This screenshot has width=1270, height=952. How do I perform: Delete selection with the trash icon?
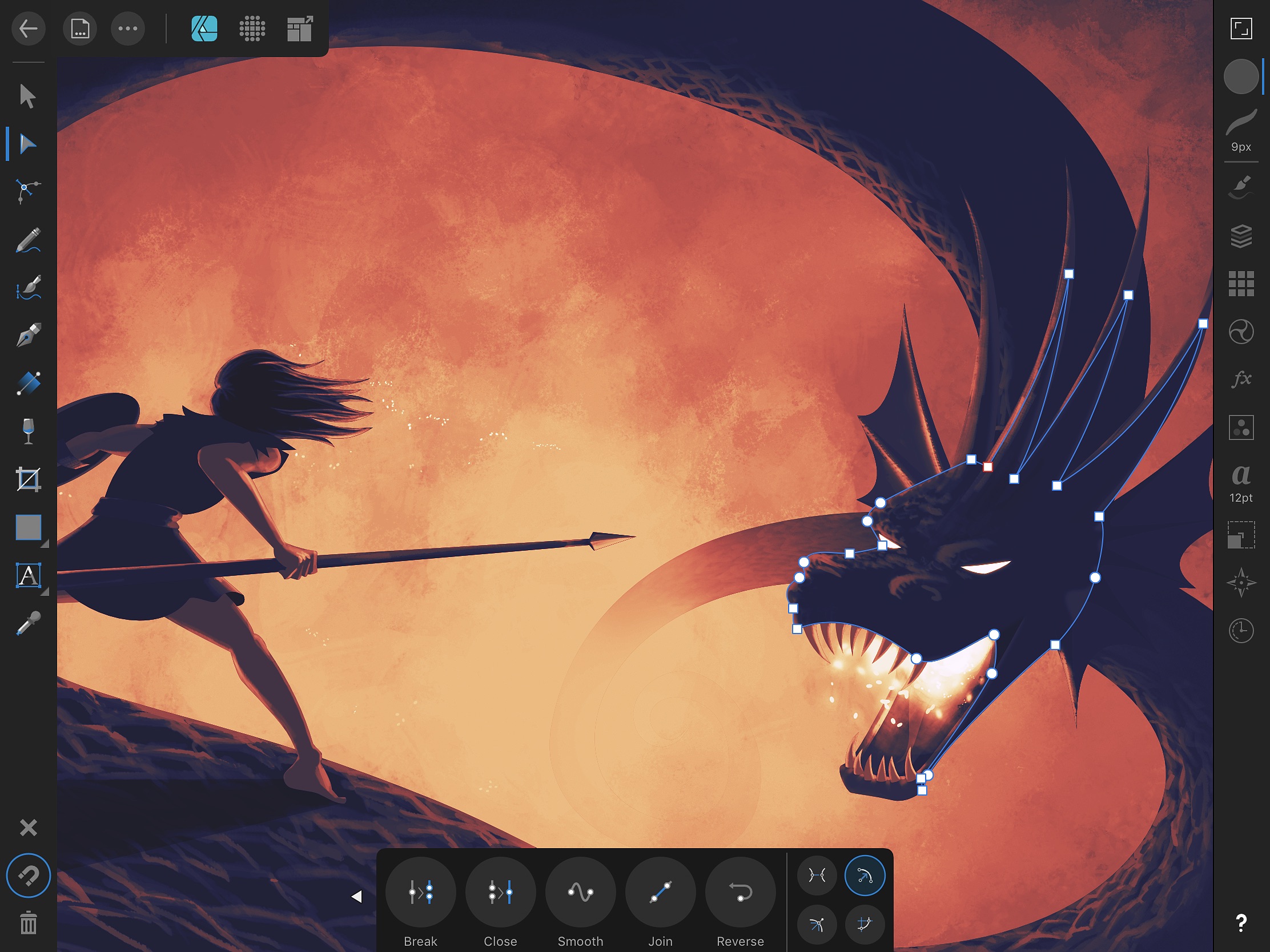click(28, 923)
